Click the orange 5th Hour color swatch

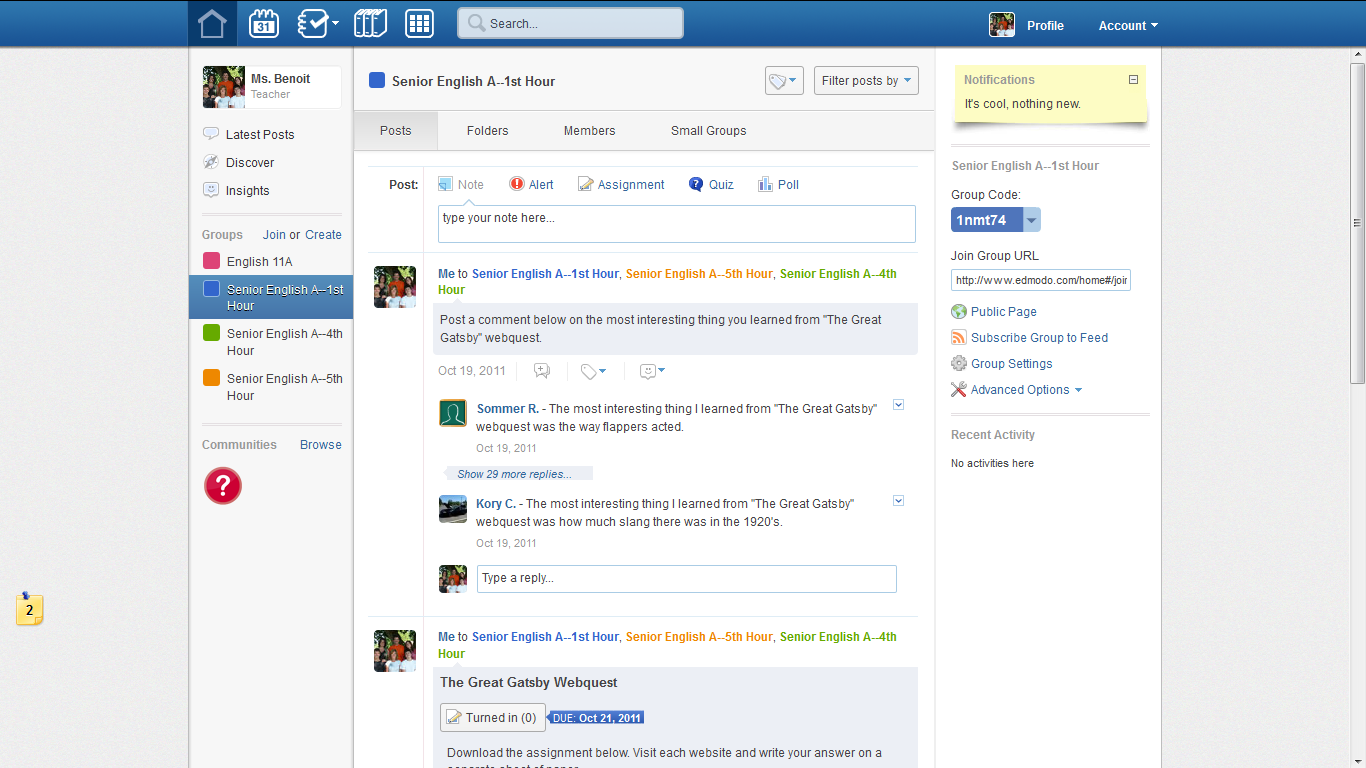[x=211, y=378]
